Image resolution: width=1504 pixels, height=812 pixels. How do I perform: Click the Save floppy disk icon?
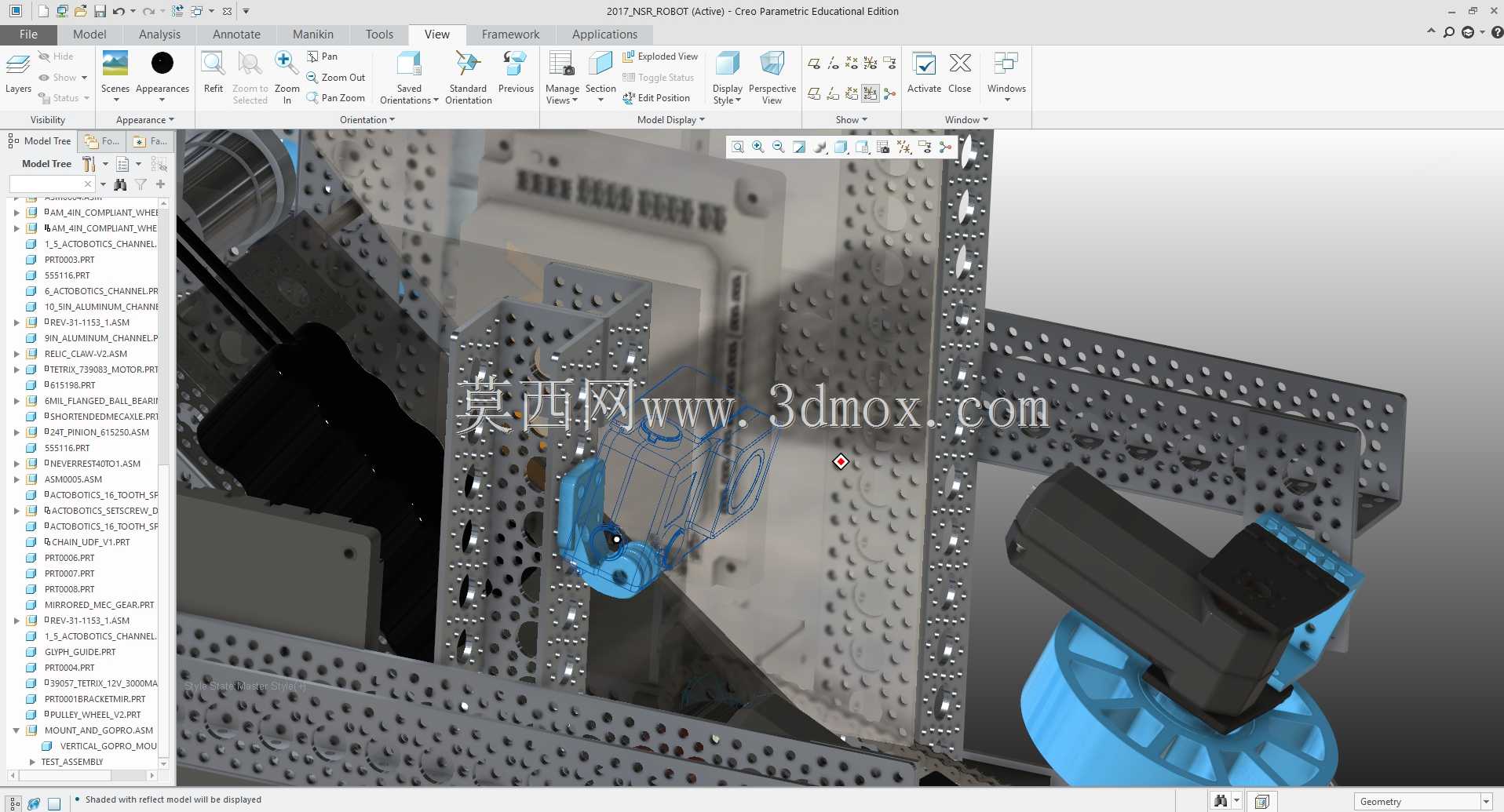click(100, 11)
